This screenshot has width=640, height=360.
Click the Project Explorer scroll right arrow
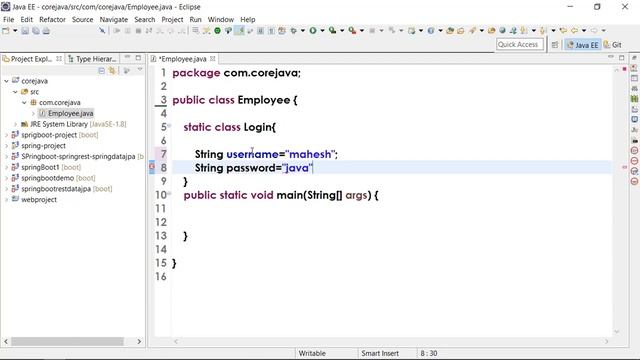139,341
